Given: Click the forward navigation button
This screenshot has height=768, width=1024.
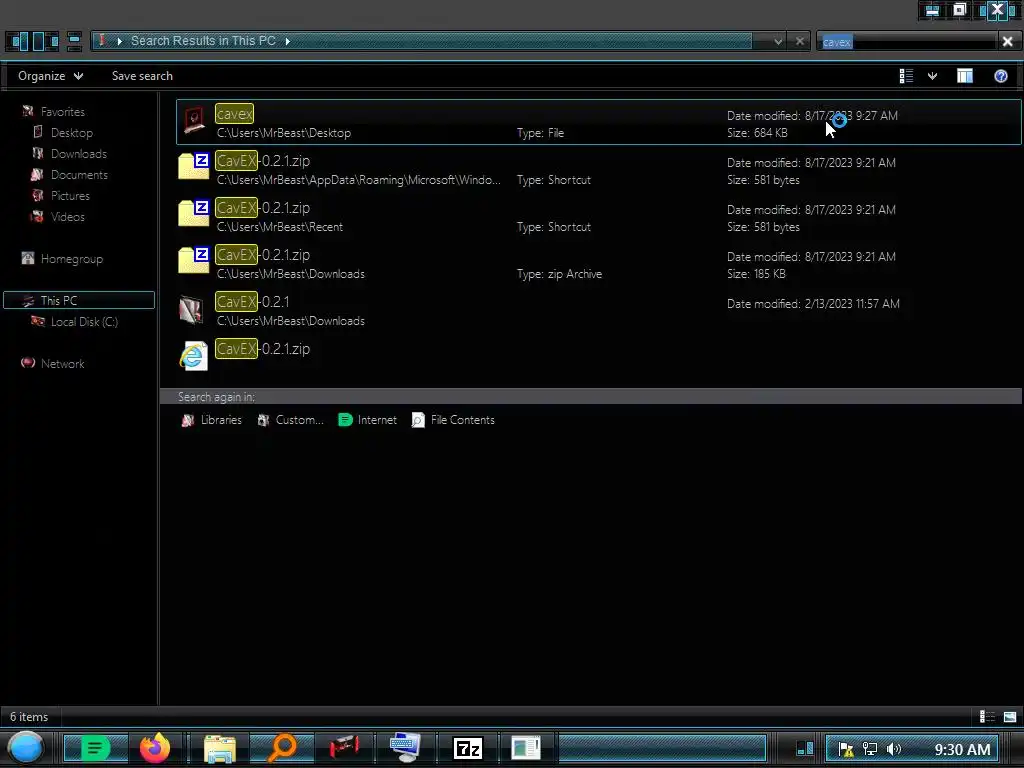Looking at the screenshot, I should pos(44,41).
